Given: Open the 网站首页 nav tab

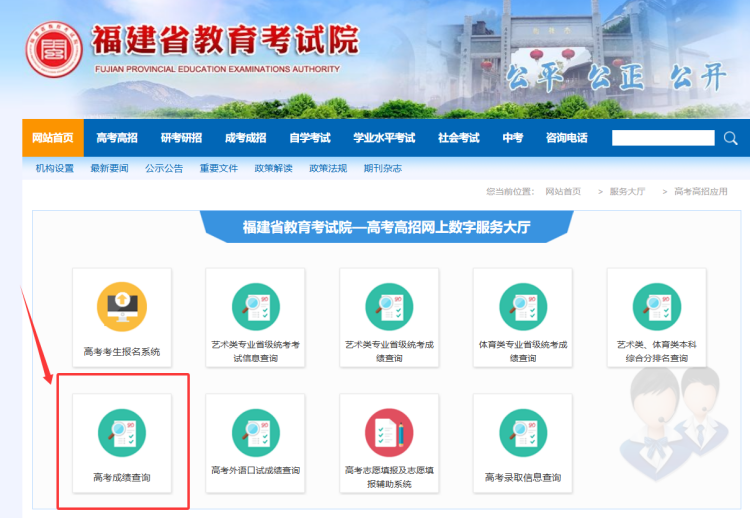Looking at the screenshot, I should (53, 138).
